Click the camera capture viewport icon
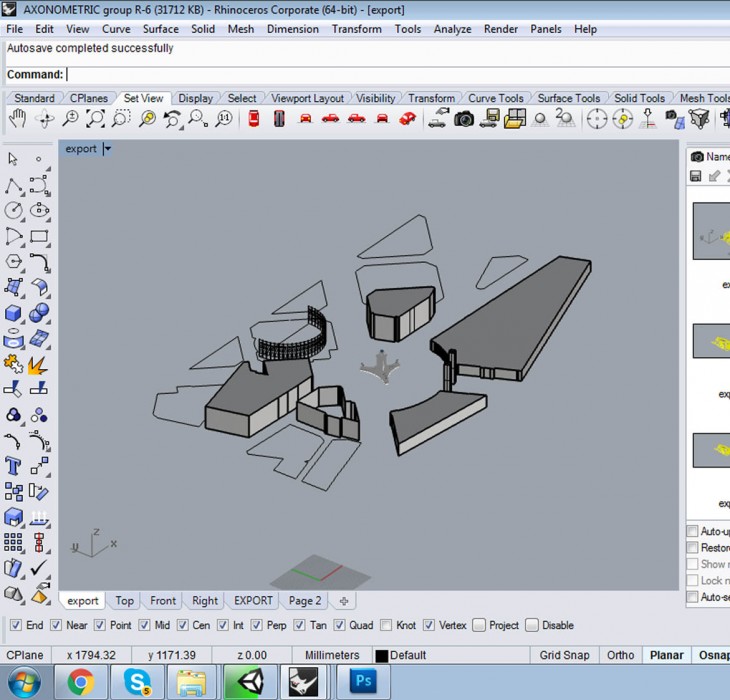 [x=464, y=119]
